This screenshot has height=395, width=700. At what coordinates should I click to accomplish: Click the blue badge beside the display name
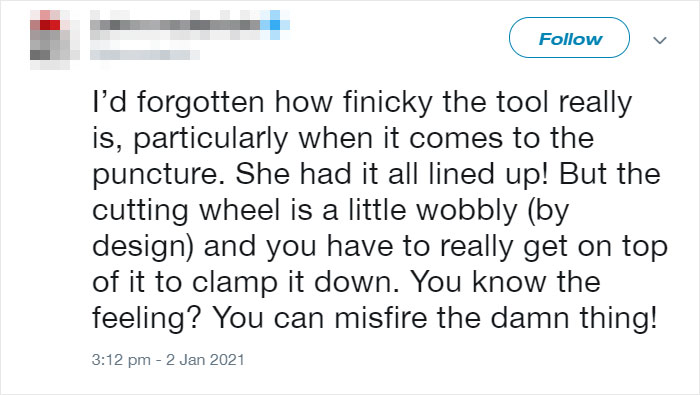pyautogui.click(x=275, y=25)
